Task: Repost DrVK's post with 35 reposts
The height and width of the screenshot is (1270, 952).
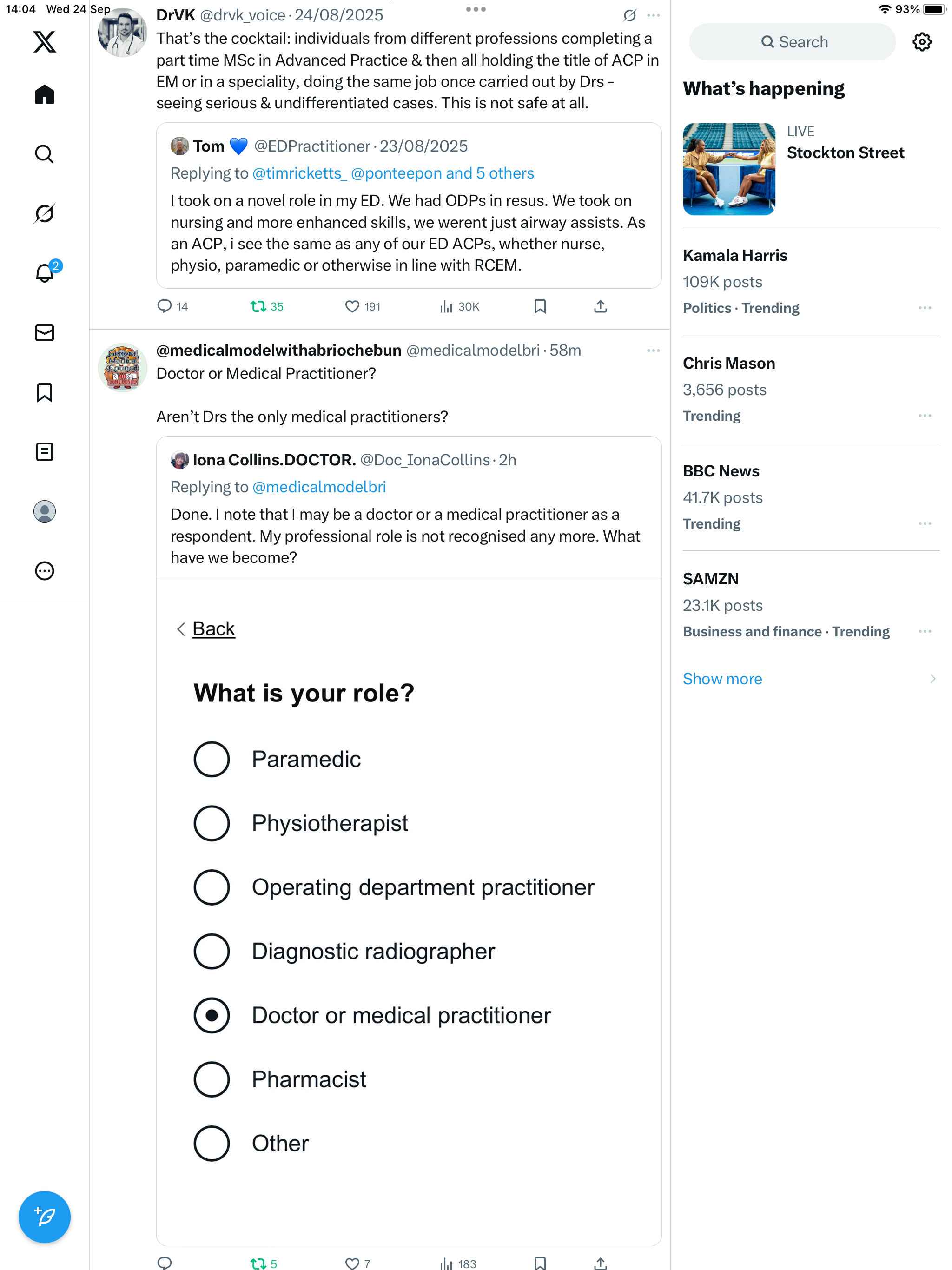Action: tap(258, 307)
